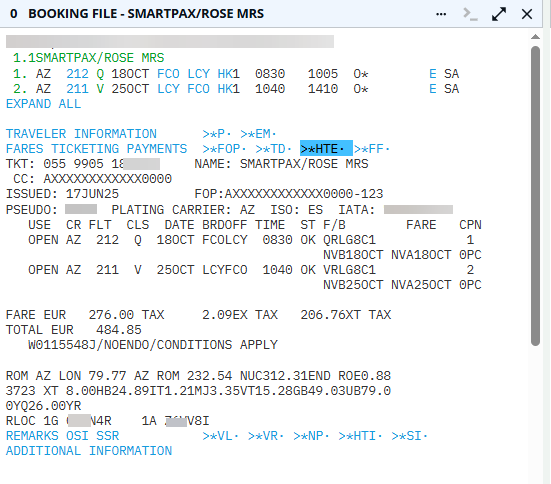Click the W0115548J/NOENDO/CONDITIONS APPLY endorsement line
Image resolution: width=551 pixels, height=484 pixels.
[x=153, y=345]
